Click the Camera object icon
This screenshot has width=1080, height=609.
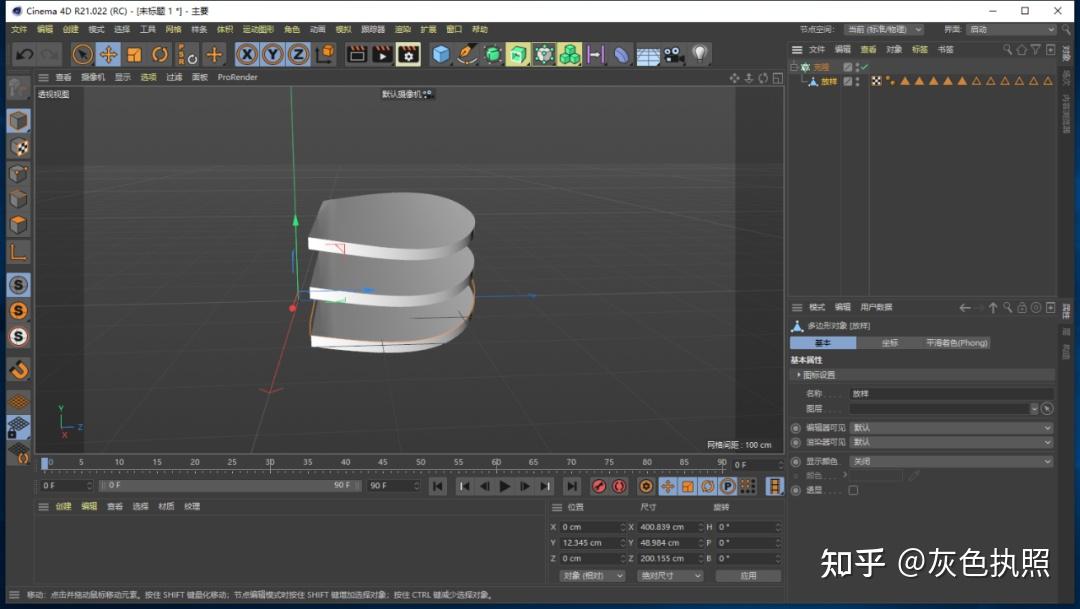(673, 55)
